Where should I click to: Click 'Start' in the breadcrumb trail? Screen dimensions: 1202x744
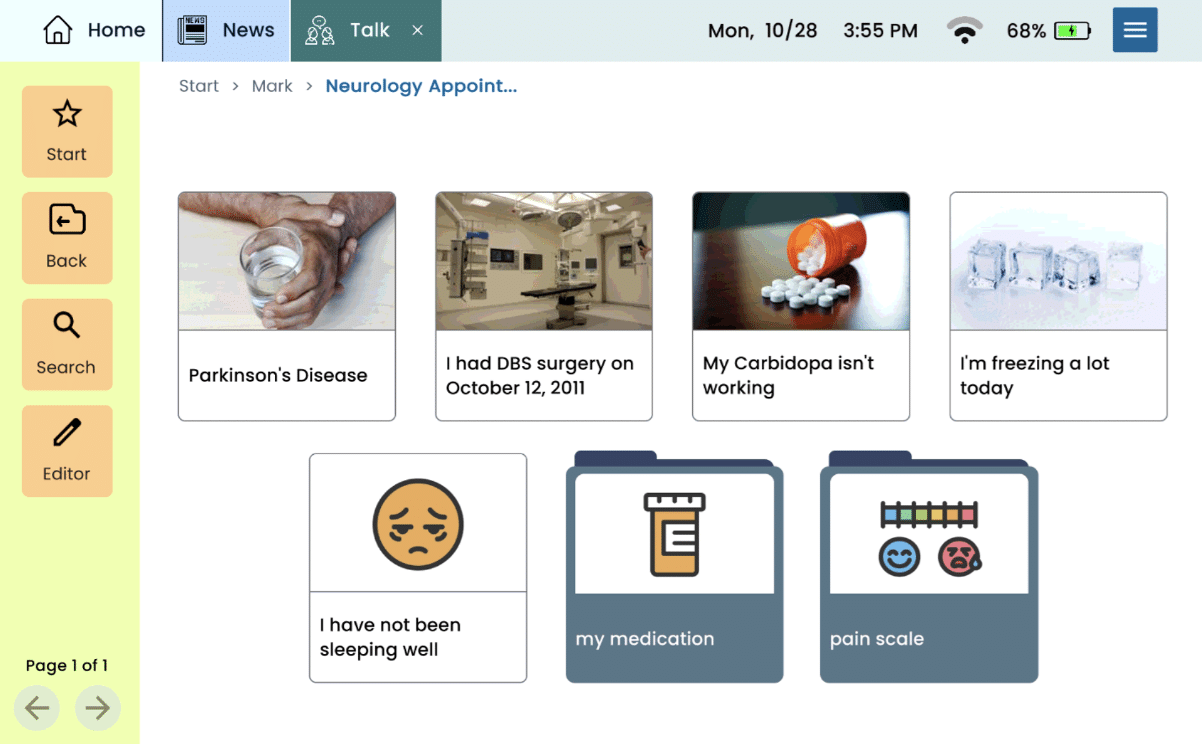[198, 86]
